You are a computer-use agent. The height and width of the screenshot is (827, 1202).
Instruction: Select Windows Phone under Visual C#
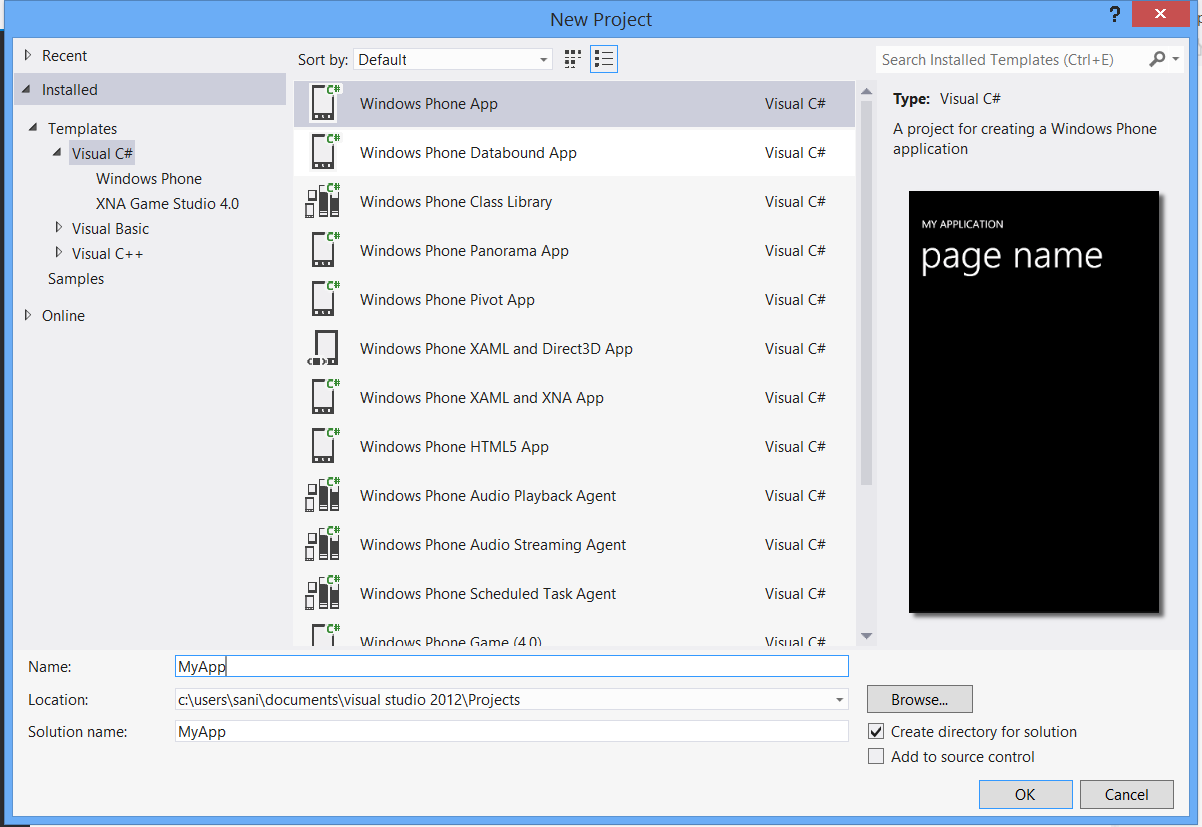point(149,178)
